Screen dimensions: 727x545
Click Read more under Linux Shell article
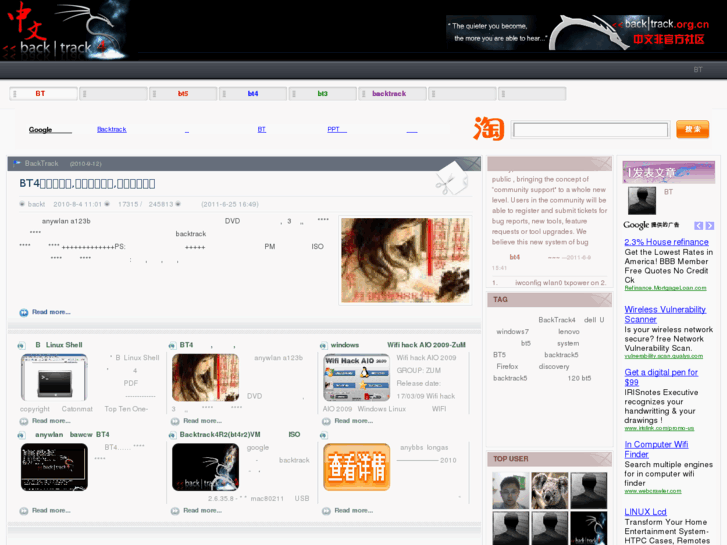51,421
